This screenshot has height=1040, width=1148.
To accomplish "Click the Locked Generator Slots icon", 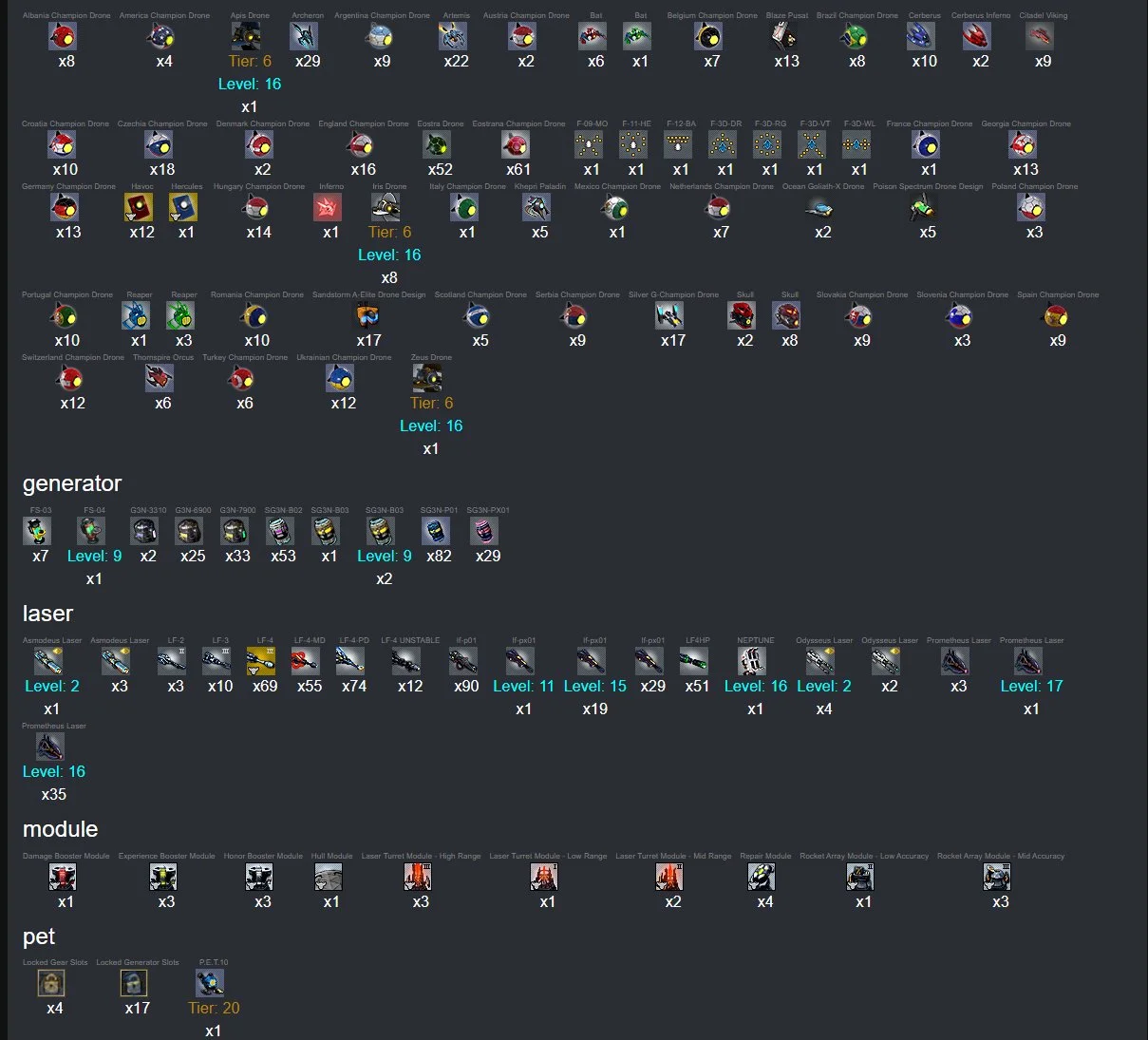I will click(x=134, y=983).
